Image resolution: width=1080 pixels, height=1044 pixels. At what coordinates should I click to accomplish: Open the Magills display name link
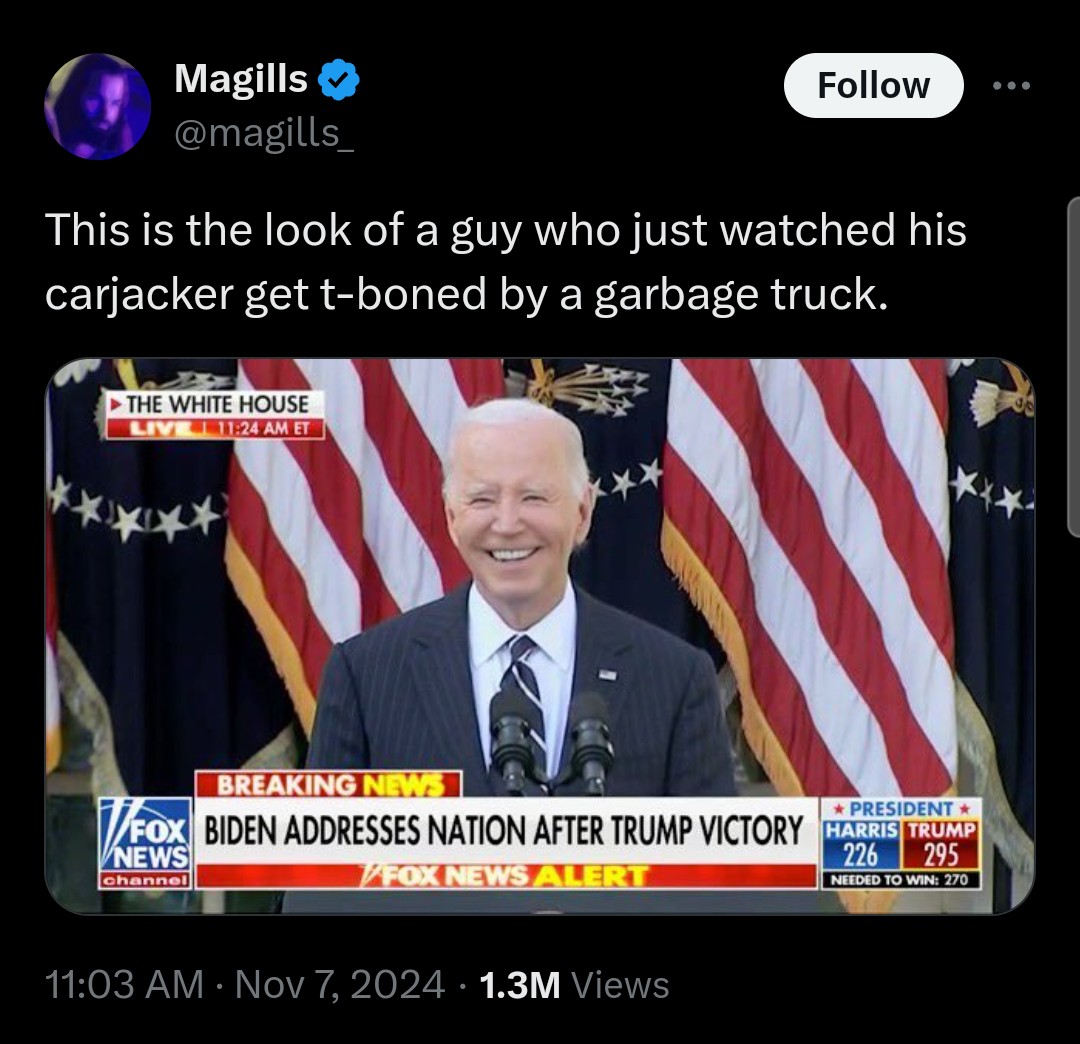[240, 79]
